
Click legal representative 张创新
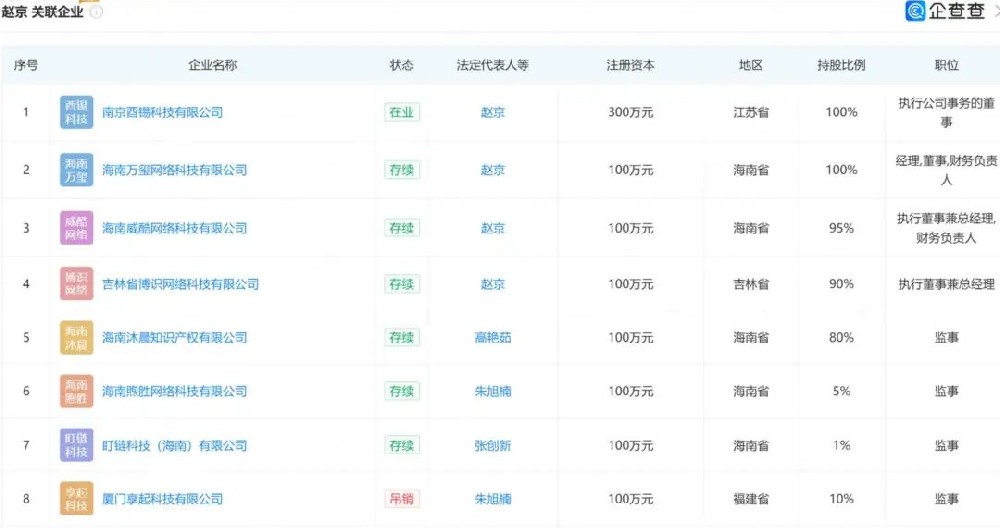[x=492, y=445]
